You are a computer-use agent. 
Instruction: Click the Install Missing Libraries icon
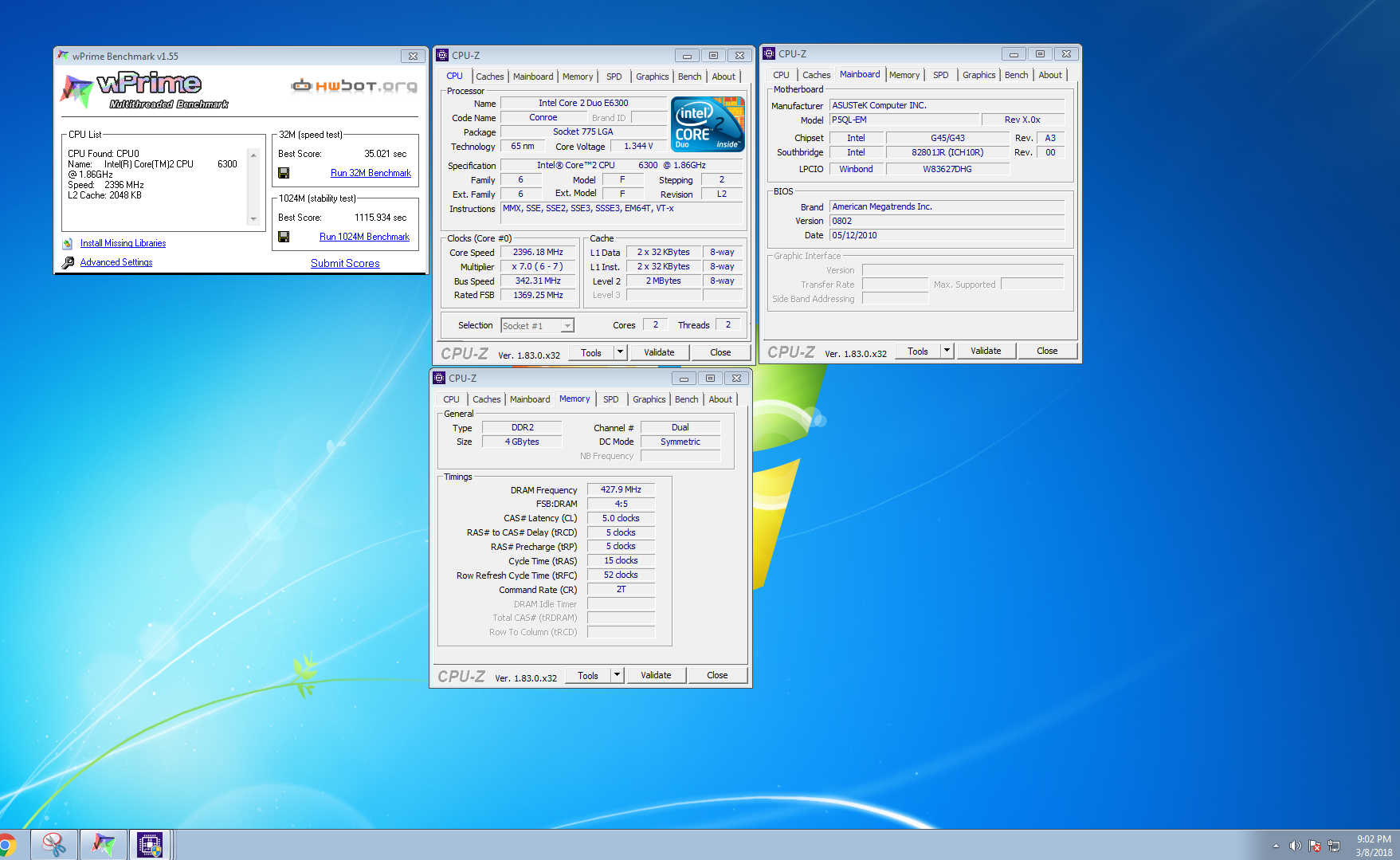coord(68,243)
